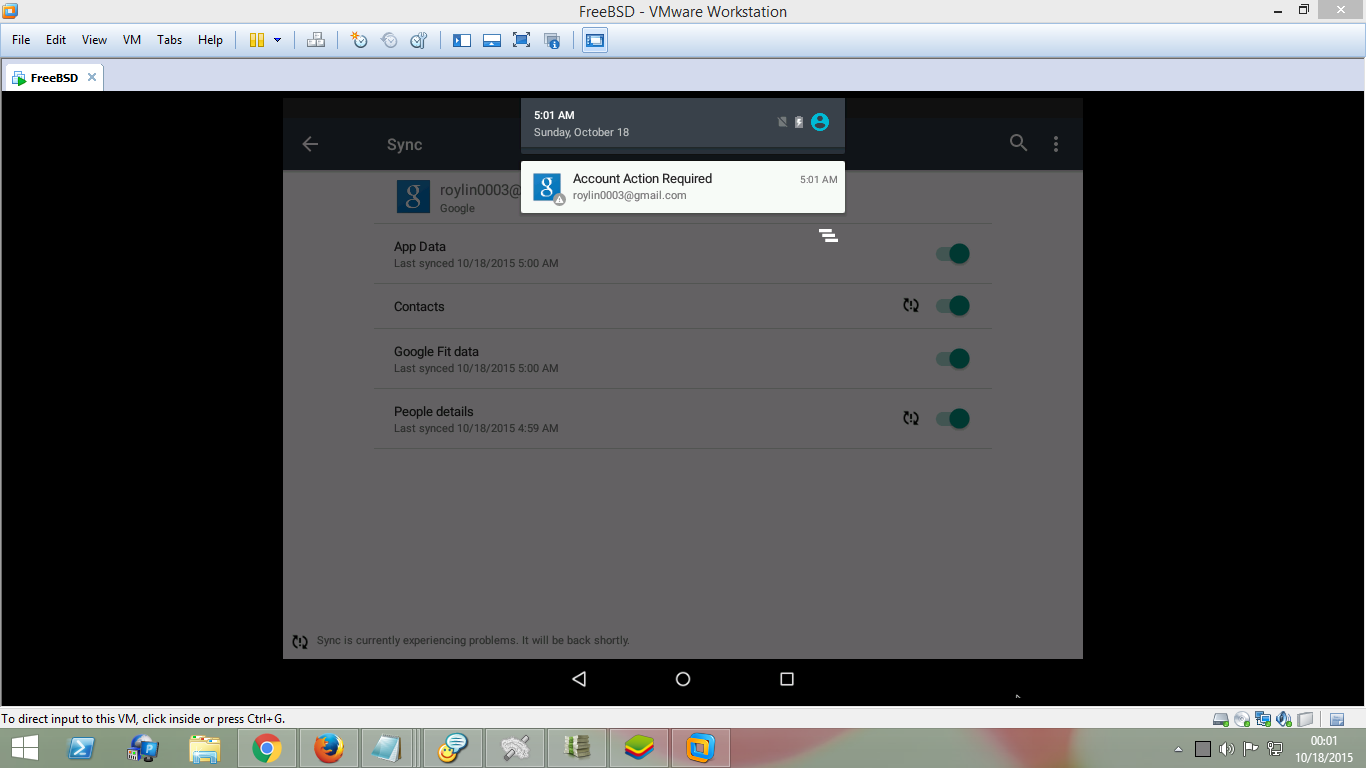
Task: Open File Explorer from the taskbar
Action: pyautogui.click(x=205, y=748)
